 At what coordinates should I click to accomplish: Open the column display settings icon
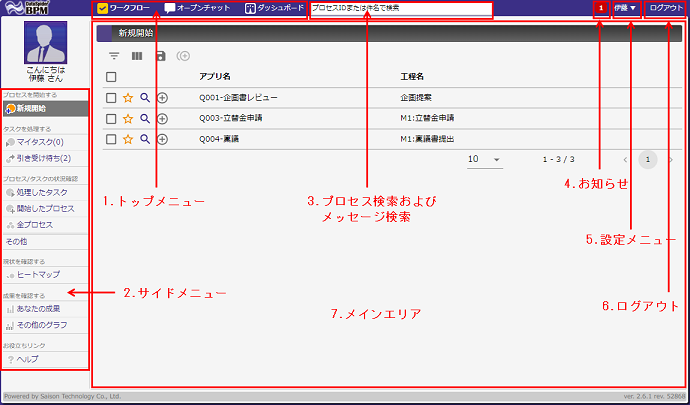coord(137,56)
